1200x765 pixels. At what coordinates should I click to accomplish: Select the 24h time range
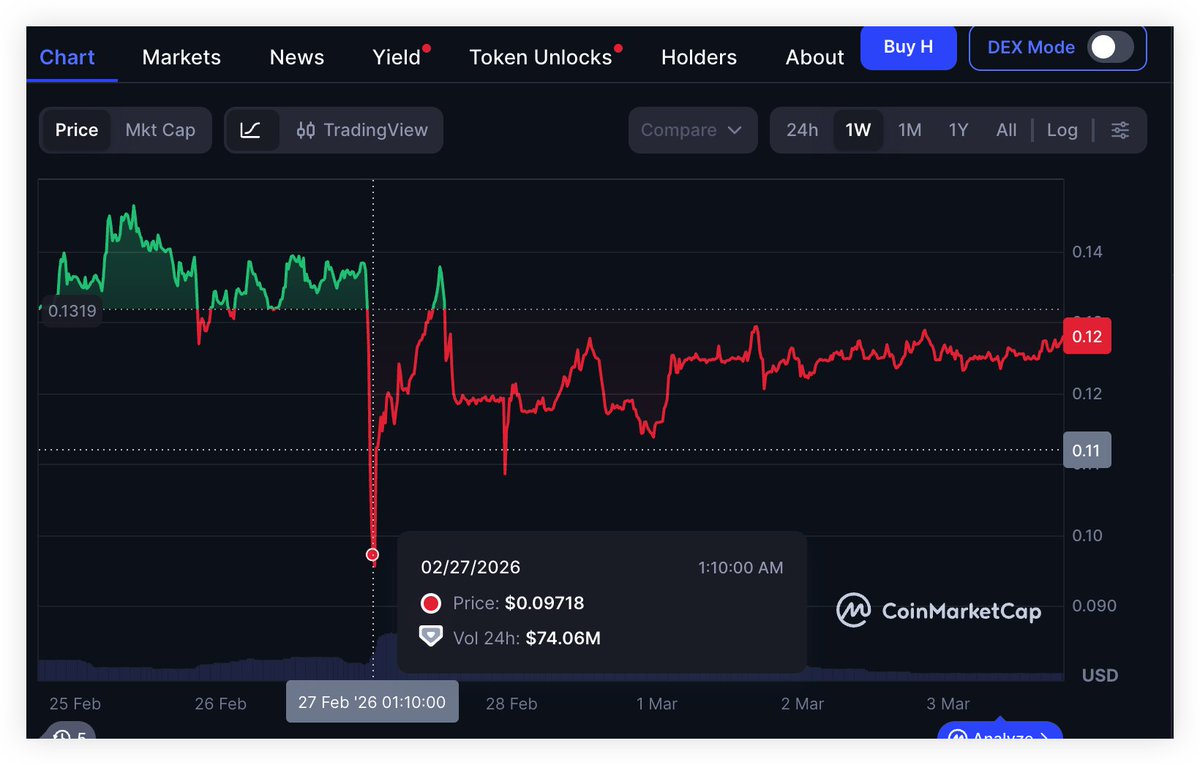802,130
